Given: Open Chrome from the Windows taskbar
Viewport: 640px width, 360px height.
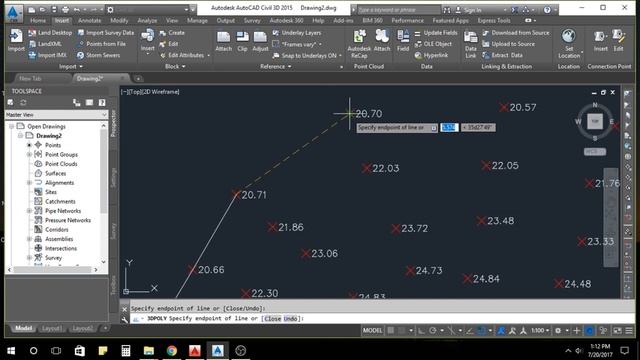Looking at the screenshot, I should (x=172, y=351).
